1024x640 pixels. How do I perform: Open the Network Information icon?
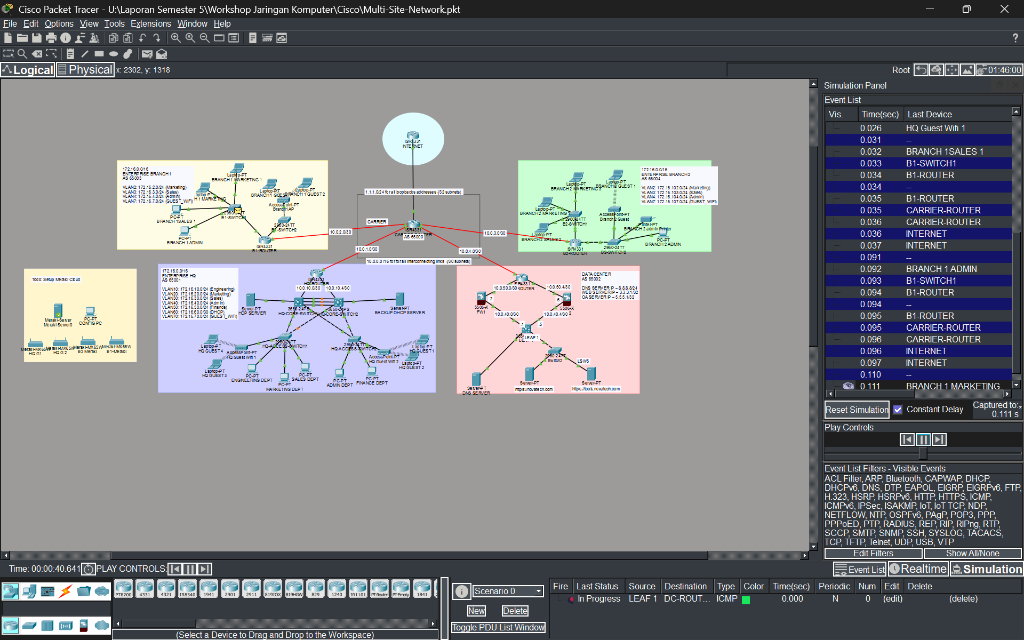(65, 38)
